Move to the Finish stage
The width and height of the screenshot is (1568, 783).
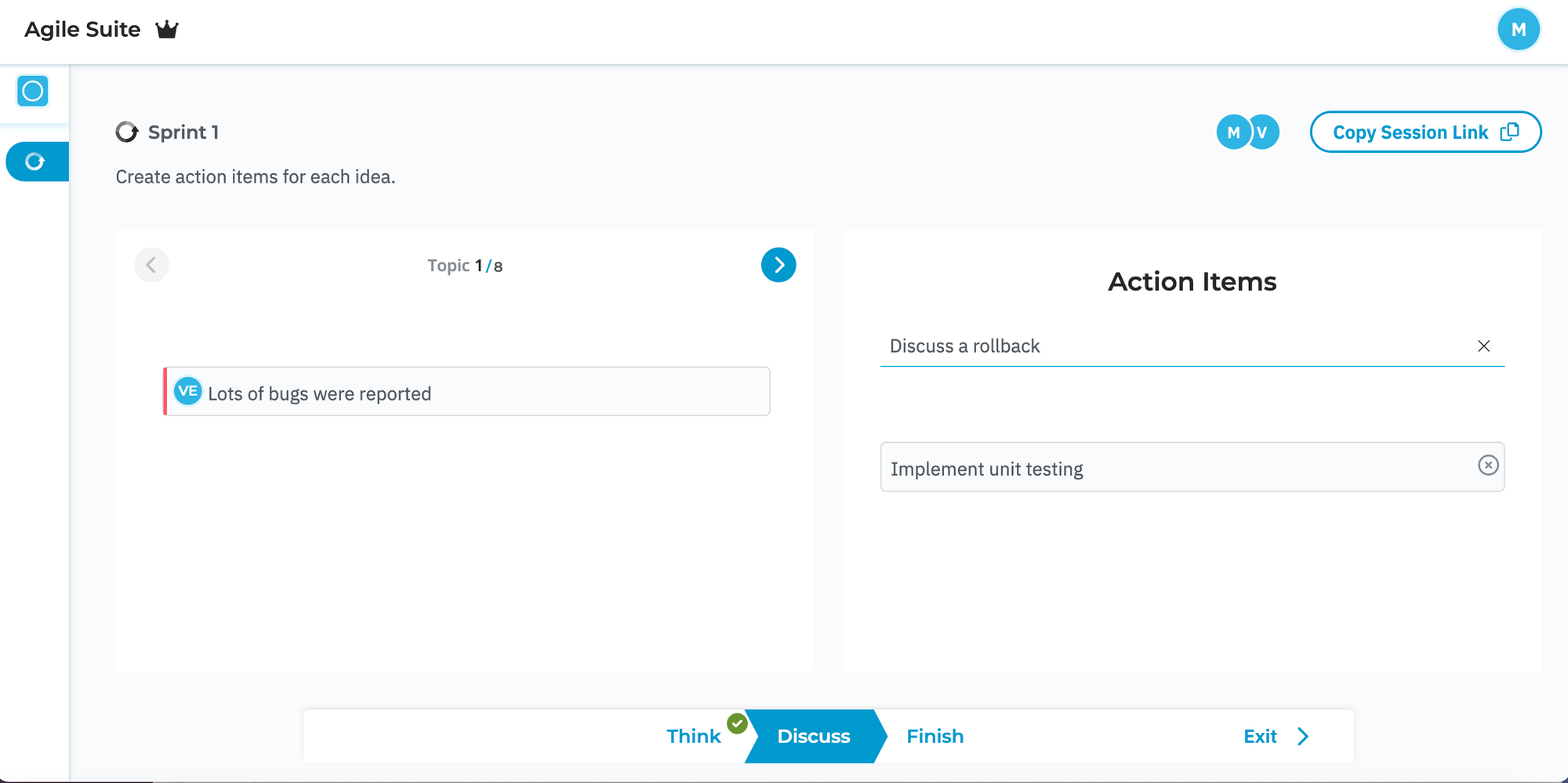[935, 736]
